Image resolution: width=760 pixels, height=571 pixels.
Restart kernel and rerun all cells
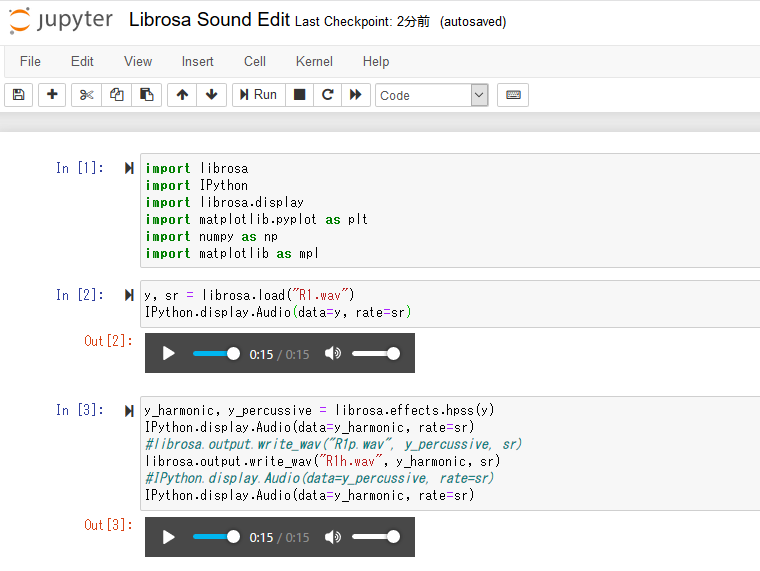coord(354,95)
